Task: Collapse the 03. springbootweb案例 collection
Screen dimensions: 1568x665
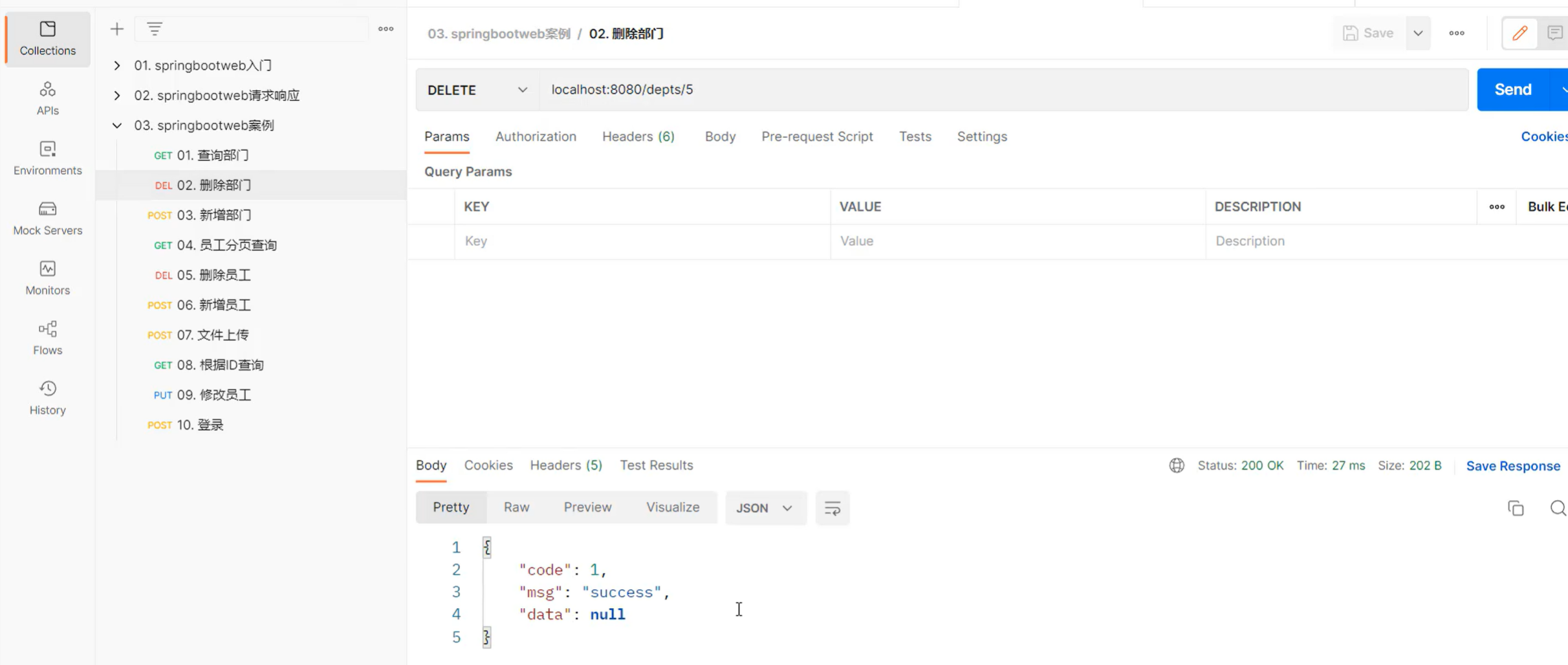Action: pyautogui.click(x=117, y=125)
